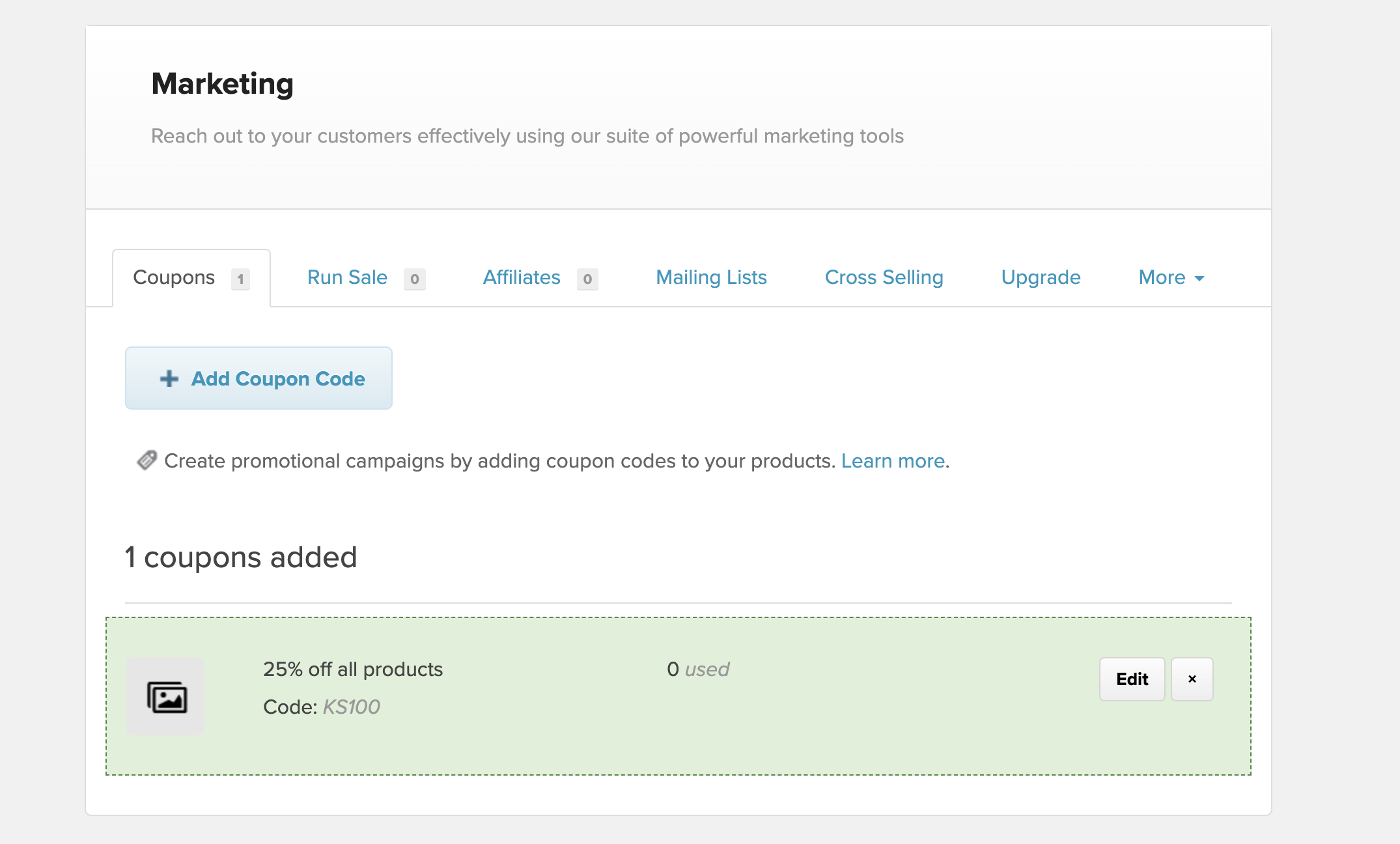Click the 25% off all products title

(x=352, y=669)
